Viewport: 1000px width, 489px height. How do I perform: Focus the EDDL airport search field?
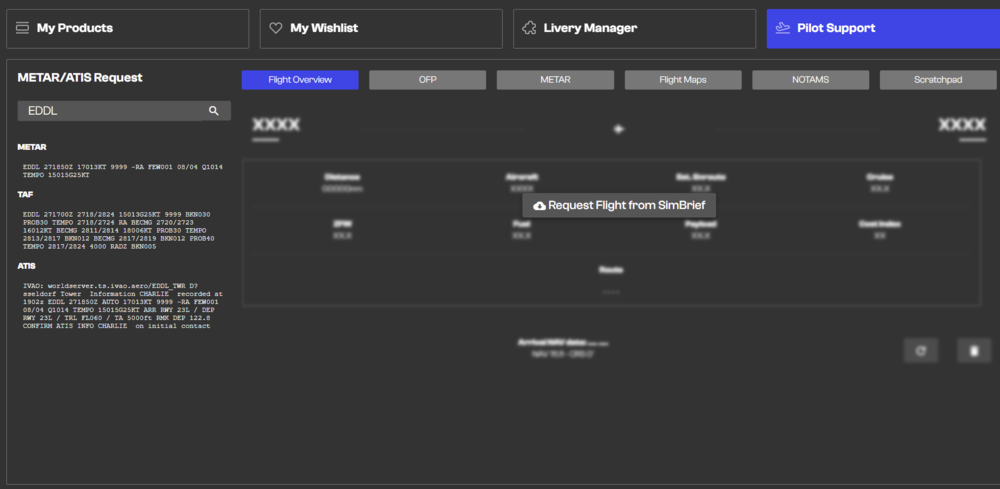110,111
